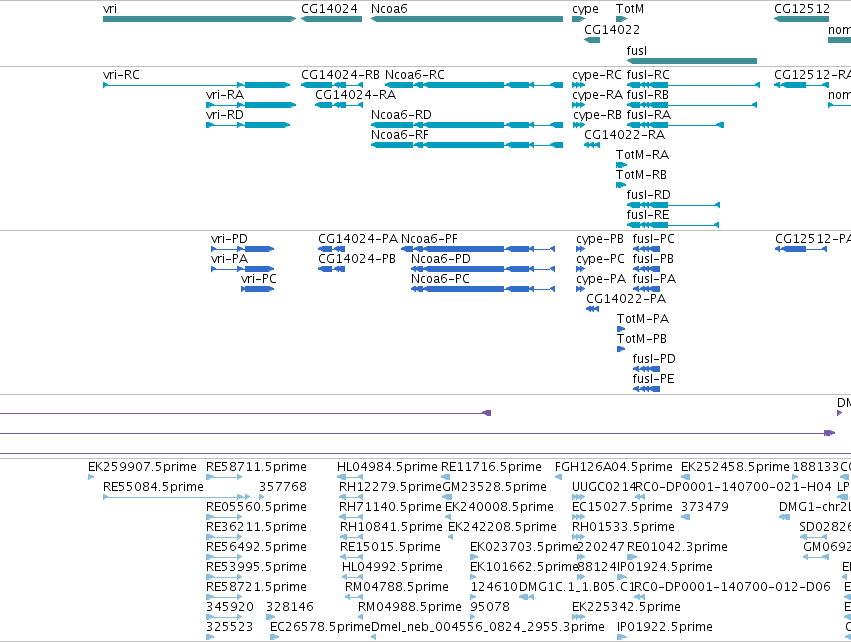This screenshot has width=851, height=642.
Task: Click cDNA EK225342.5prime
Action: 579,617
